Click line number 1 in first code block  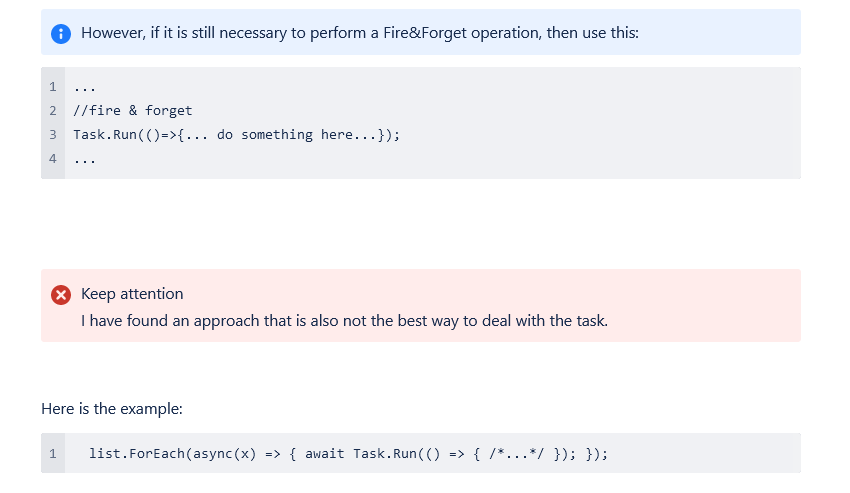pyautogui.click(x=53, y=87)
